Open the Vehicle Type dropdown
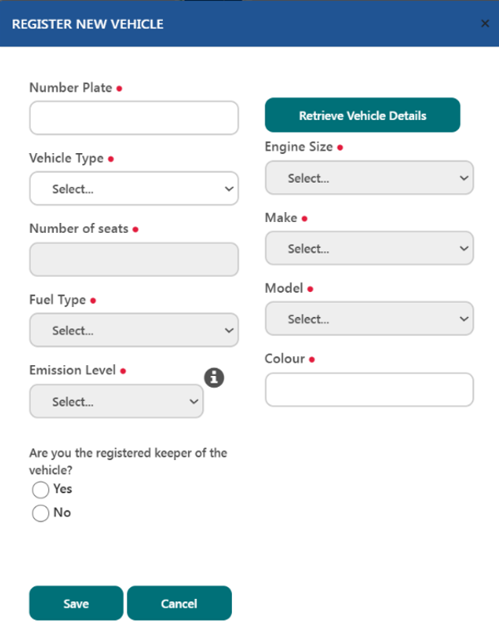This screenshot has height=638, width=499. 134,188
